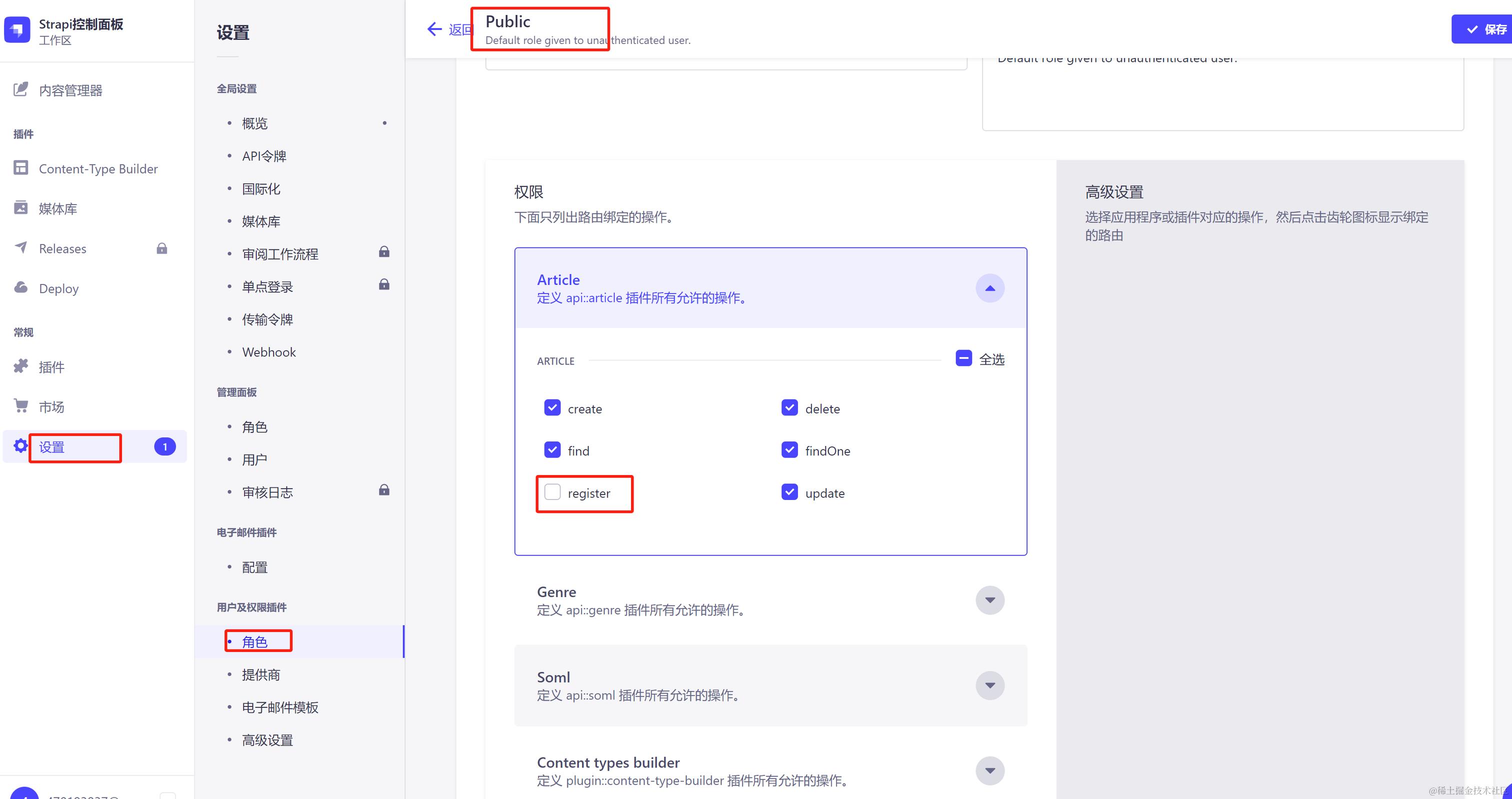Open the API令牌 settings item

pyautogui.click(x=264, y=156)
